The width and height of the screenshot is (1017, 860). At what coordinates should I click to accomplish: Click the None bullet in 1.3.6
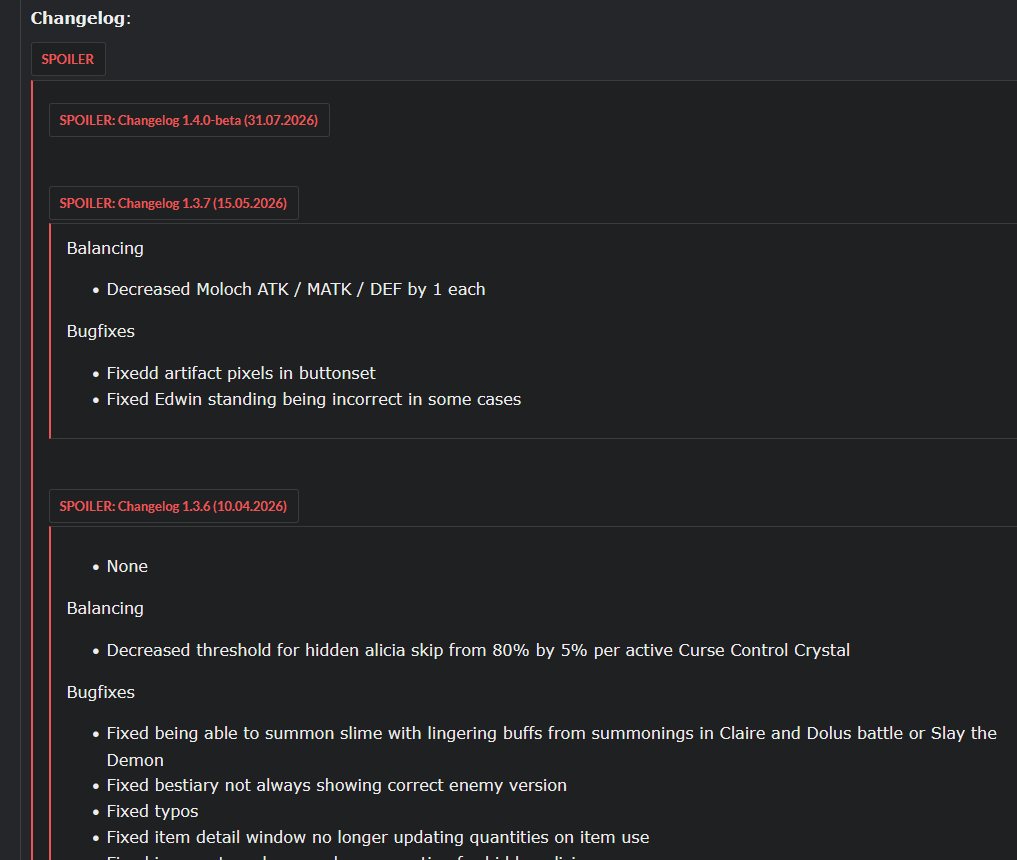pos(127,566)
